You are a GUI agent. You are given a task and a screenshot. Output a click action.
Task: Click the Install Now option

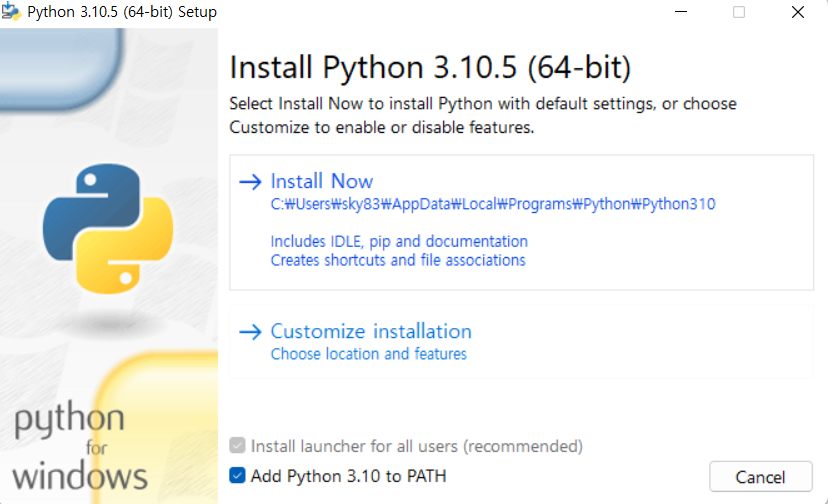tap(521, 222)
